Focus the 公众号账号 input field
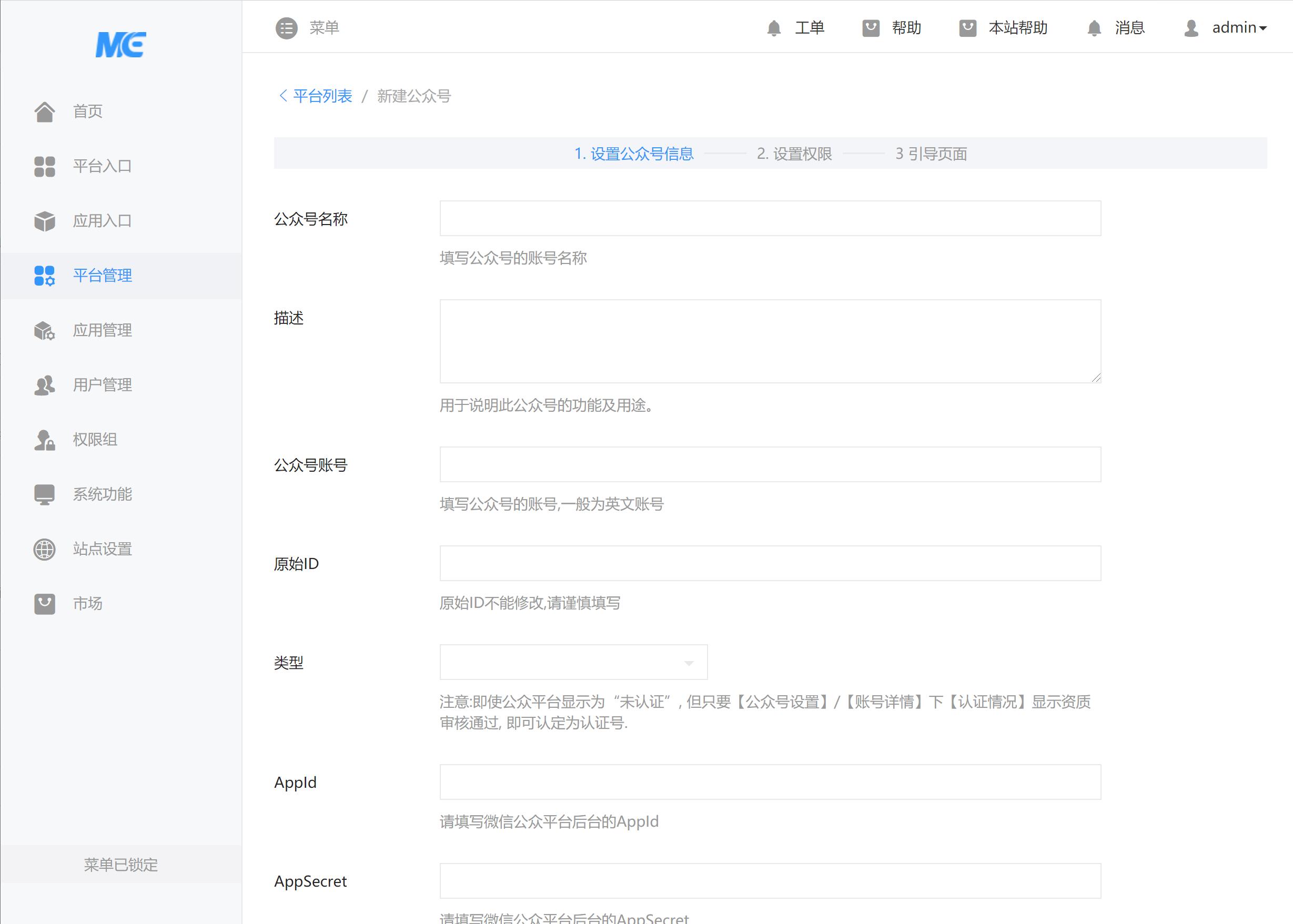The height and width of the screenshot is (924, 1293). [x=770, y=464]
